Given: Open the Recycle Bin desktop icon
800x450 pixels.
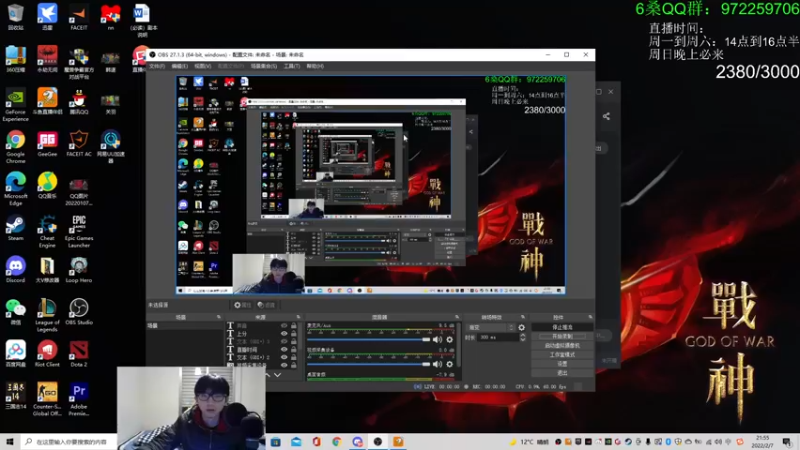Looking at the screenshot, I should point(15,17).
